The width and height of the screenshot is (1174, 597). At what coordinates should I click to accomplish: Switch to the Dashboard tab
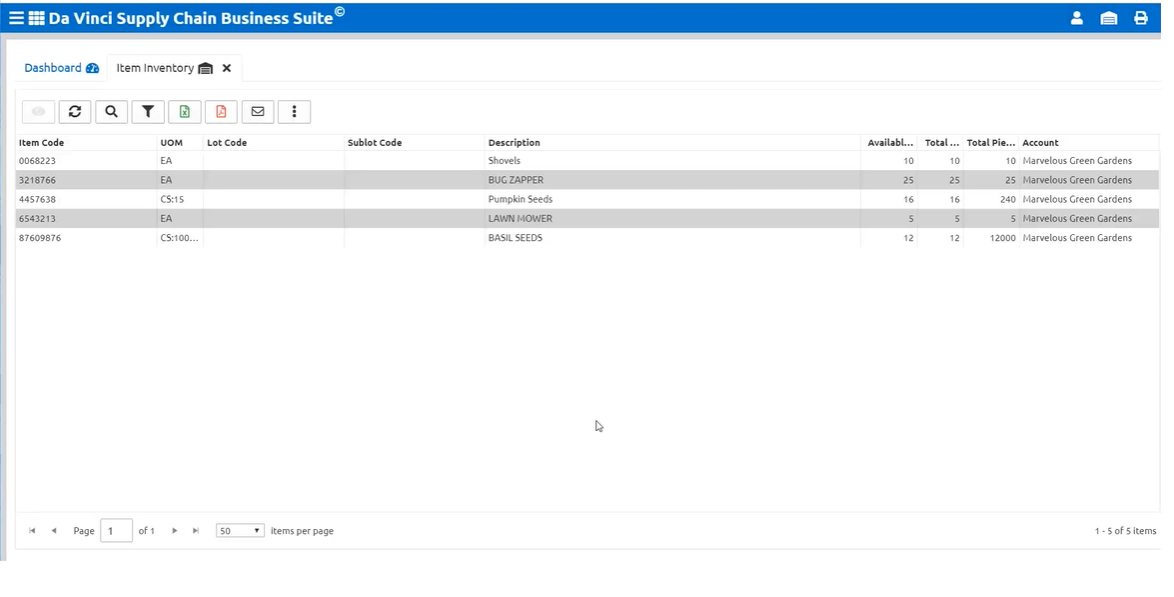click(53, 68)
